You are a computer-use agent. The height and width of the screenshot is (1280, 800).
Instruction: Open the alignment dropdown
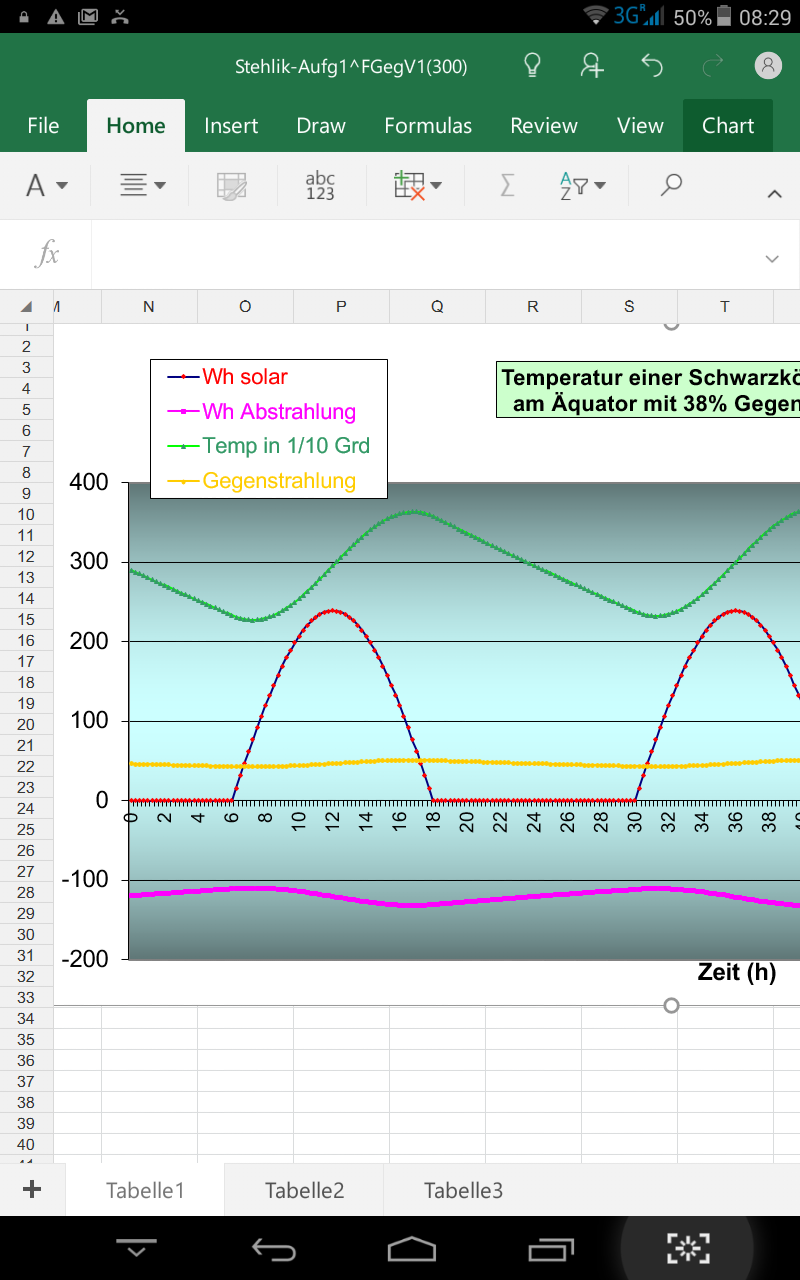click(142, 186)
